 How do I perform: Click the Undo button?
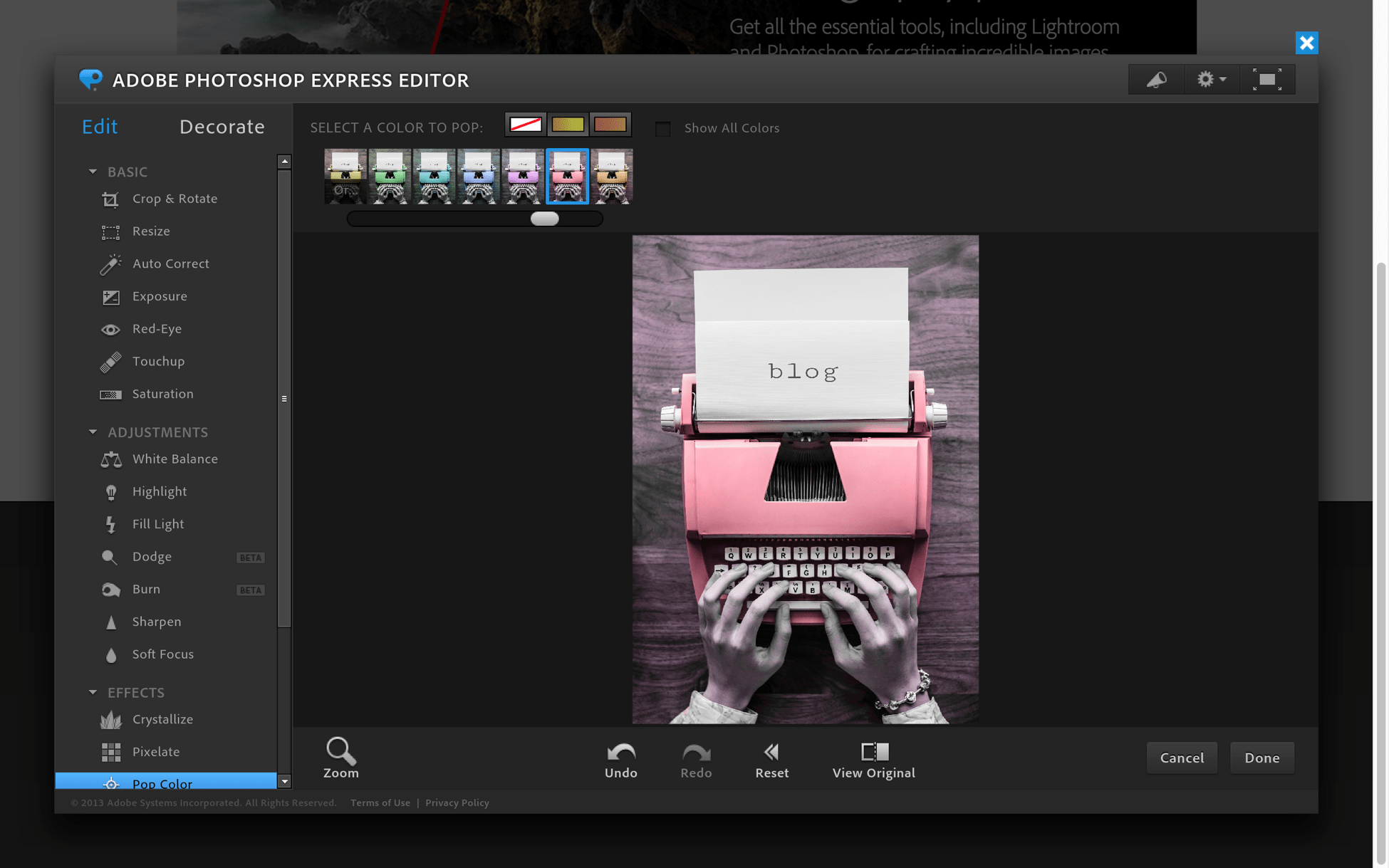click(x=620, y=758)
